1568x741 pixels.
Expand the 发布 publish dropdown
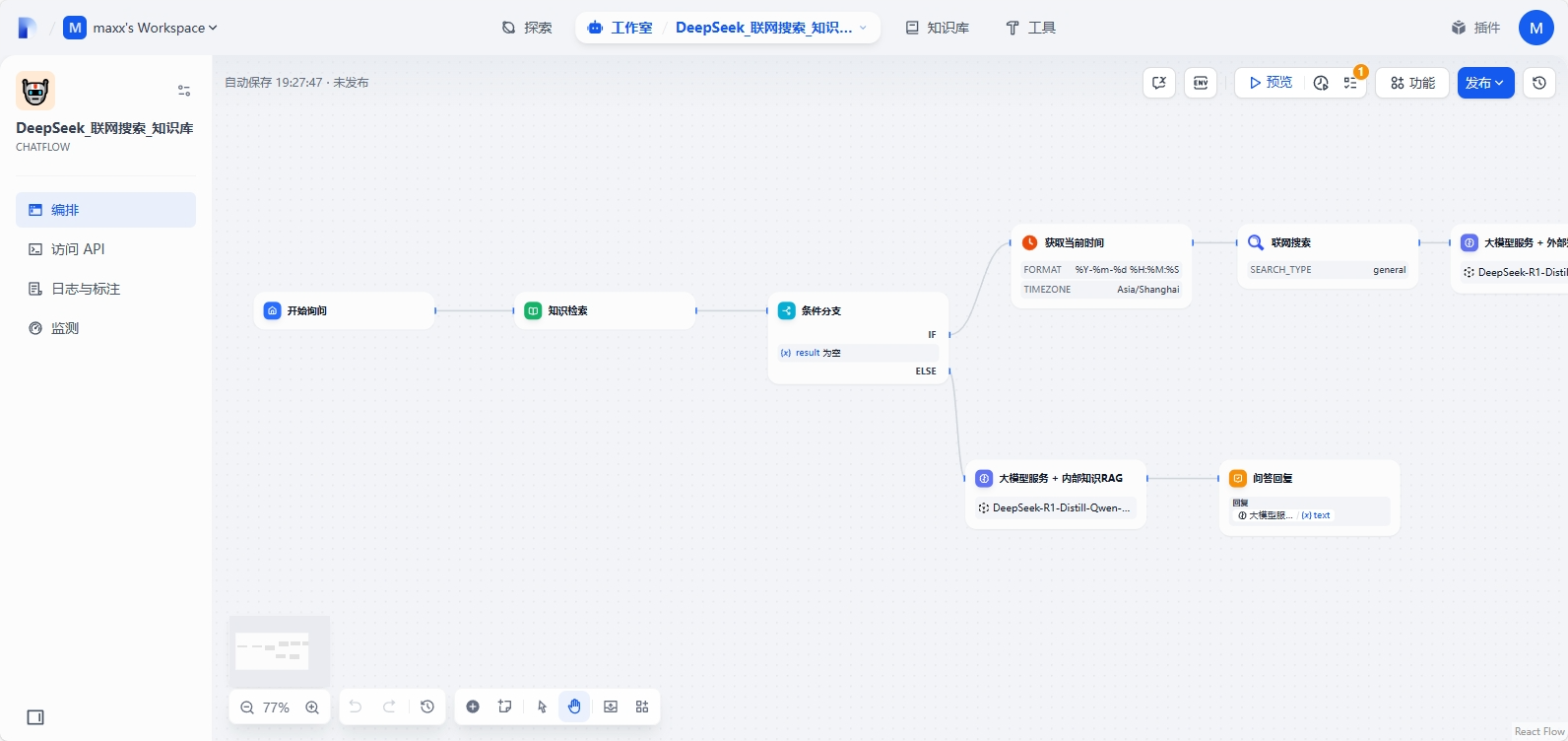tap(1485, 83)
